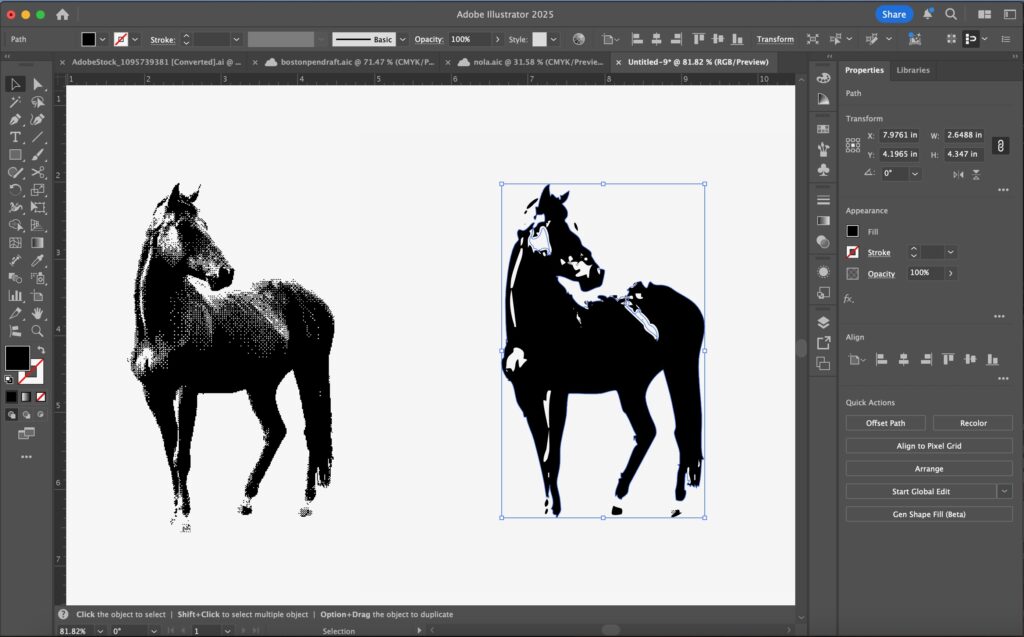Select the Scissors tool
Viewport: 1024px width, 637px height.
pos(38,172)
